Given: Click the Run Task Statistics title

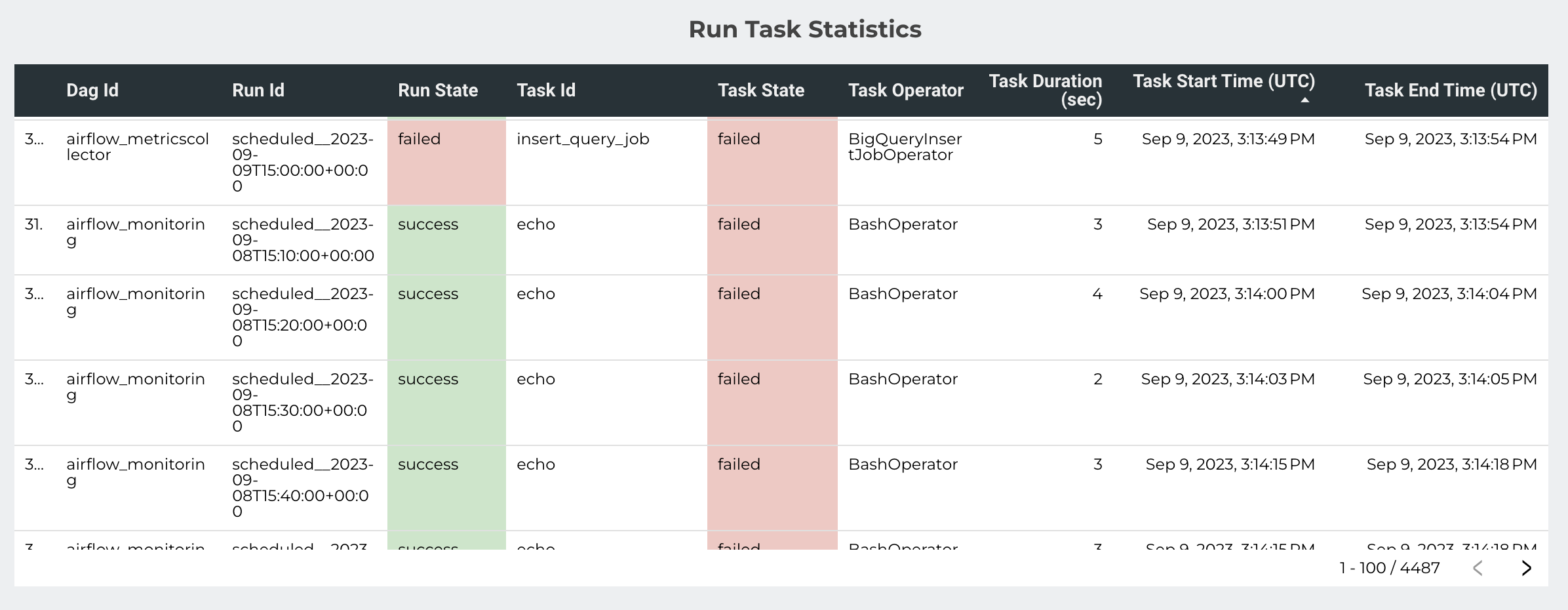Looking at the screenshot, I should pyautogui.click(x=805, y=30).
